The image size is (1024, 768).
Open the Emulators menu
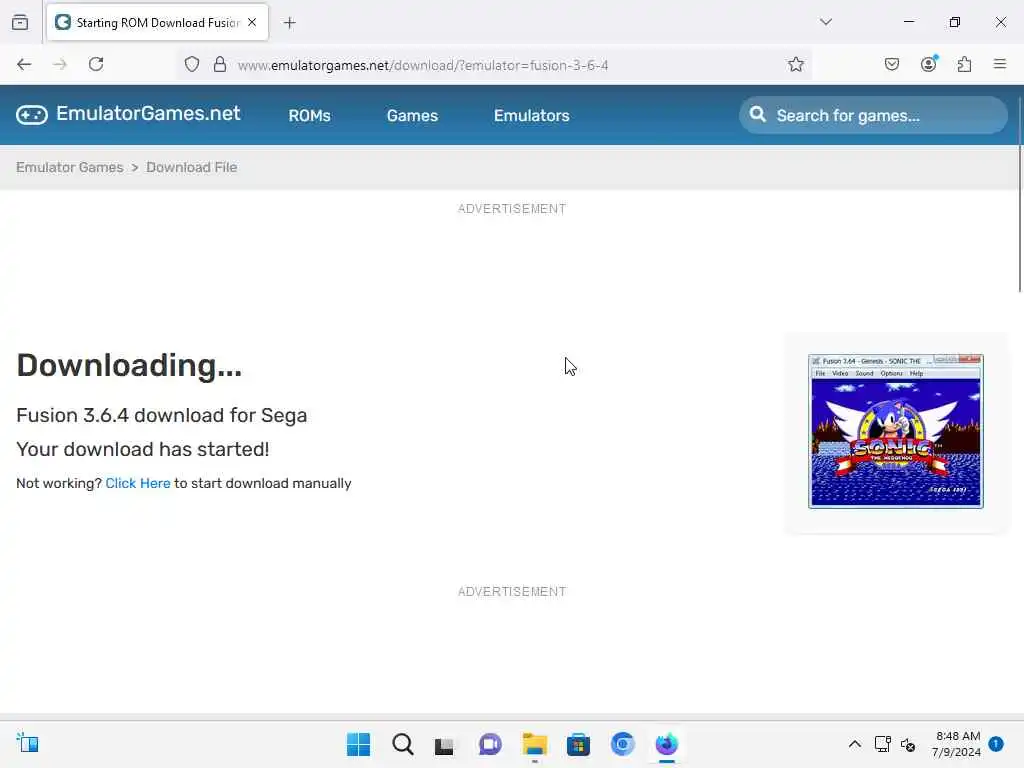point(532,116)
